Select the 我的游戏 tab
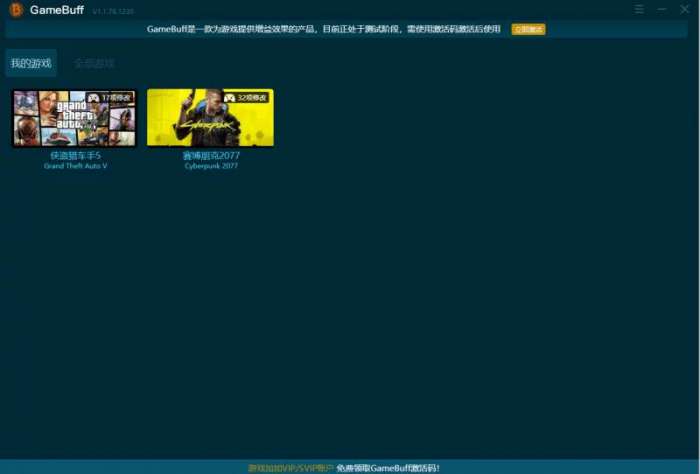This screenshot has height=474, width=700. click(31, 63)
